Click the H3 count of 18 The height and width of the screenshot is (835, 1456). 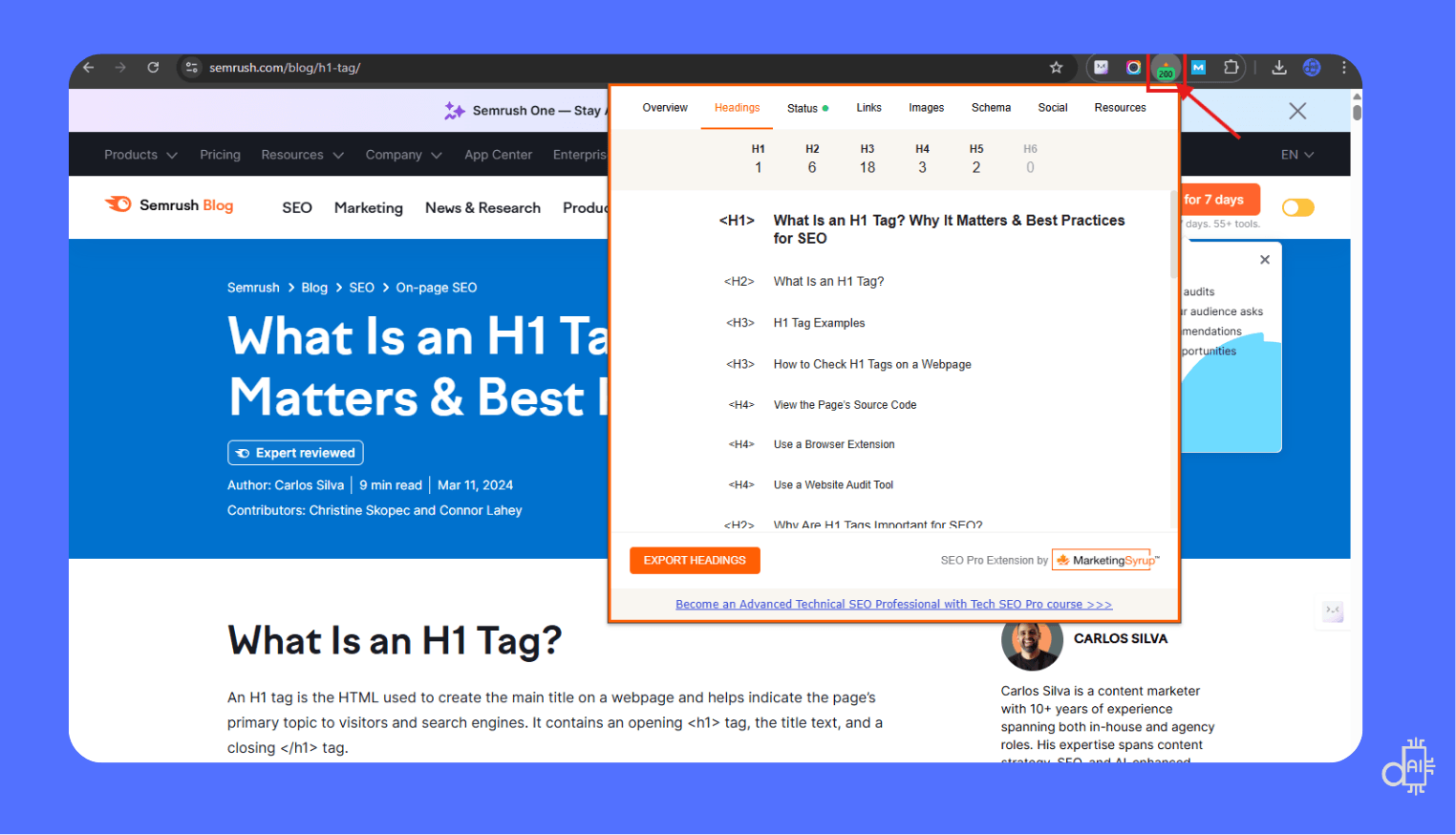point(867,168)
